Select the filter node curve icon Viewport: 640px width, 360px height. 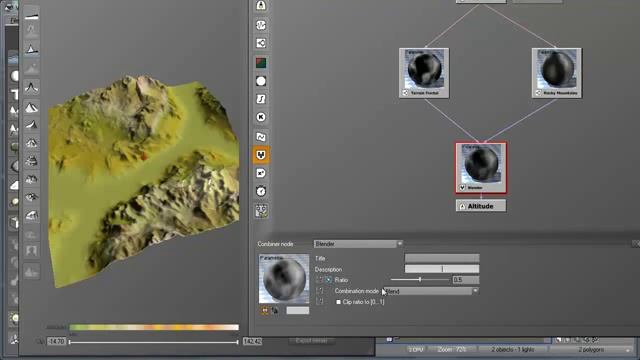(x=261, y=99)
